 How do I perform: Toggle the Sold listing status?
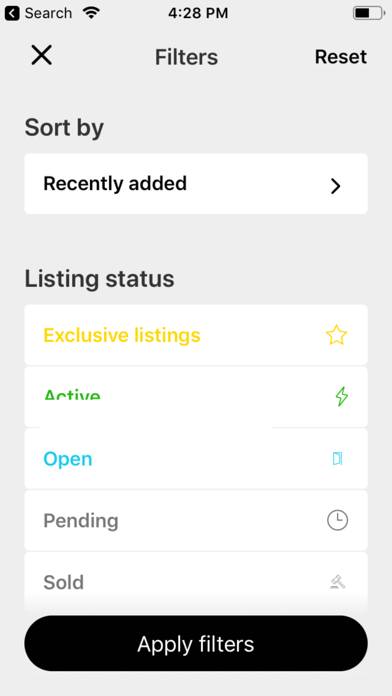(x=196, y=581)
